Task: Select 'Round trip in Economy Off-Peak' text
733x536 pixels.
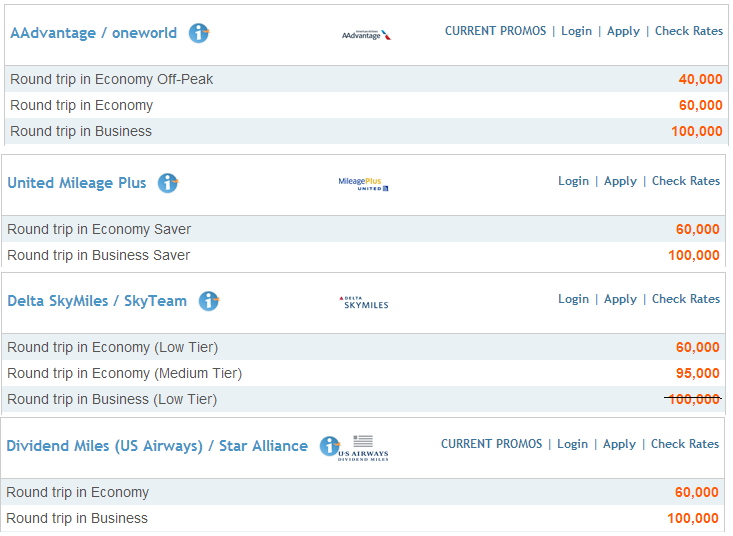Action: coord(112,79)
